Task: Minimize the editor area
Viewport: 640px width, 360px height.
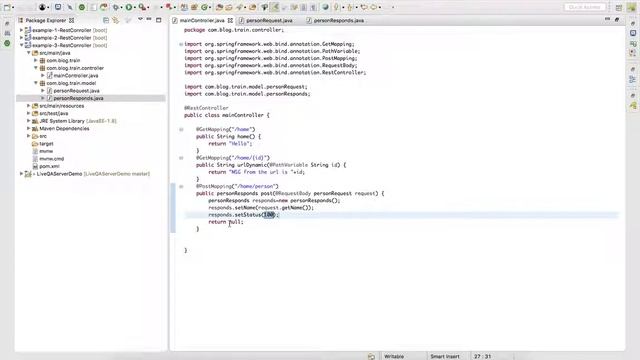Action: (x=607, y=19)
